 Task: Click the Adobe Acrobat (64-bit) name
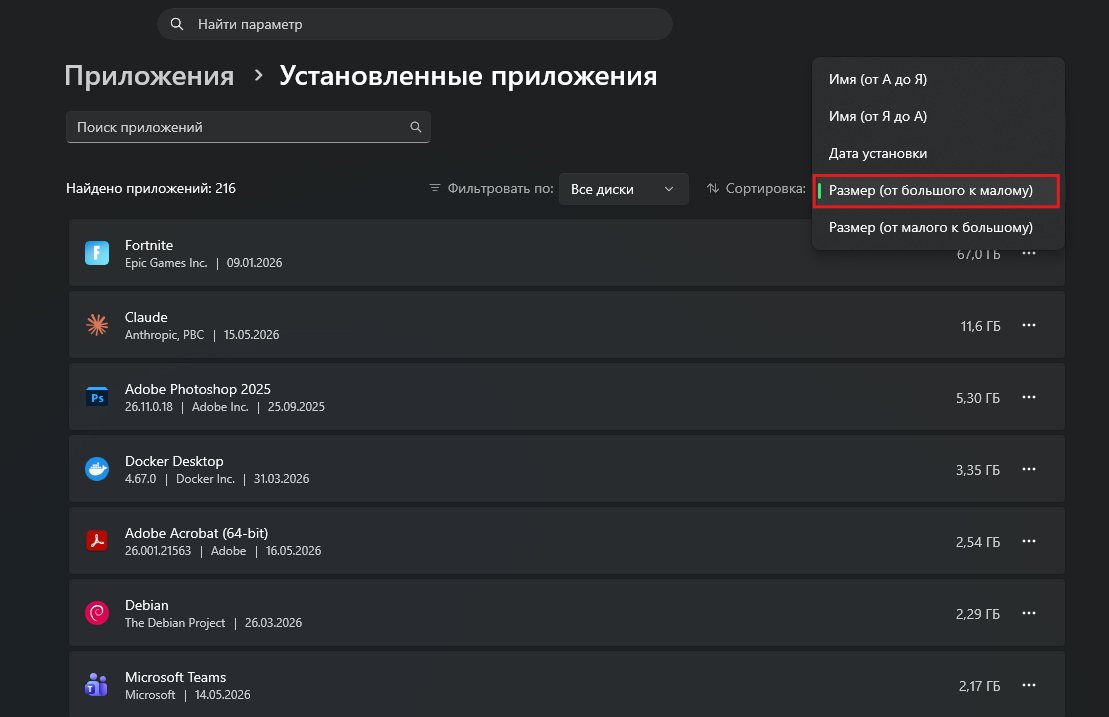pos(197,533)
